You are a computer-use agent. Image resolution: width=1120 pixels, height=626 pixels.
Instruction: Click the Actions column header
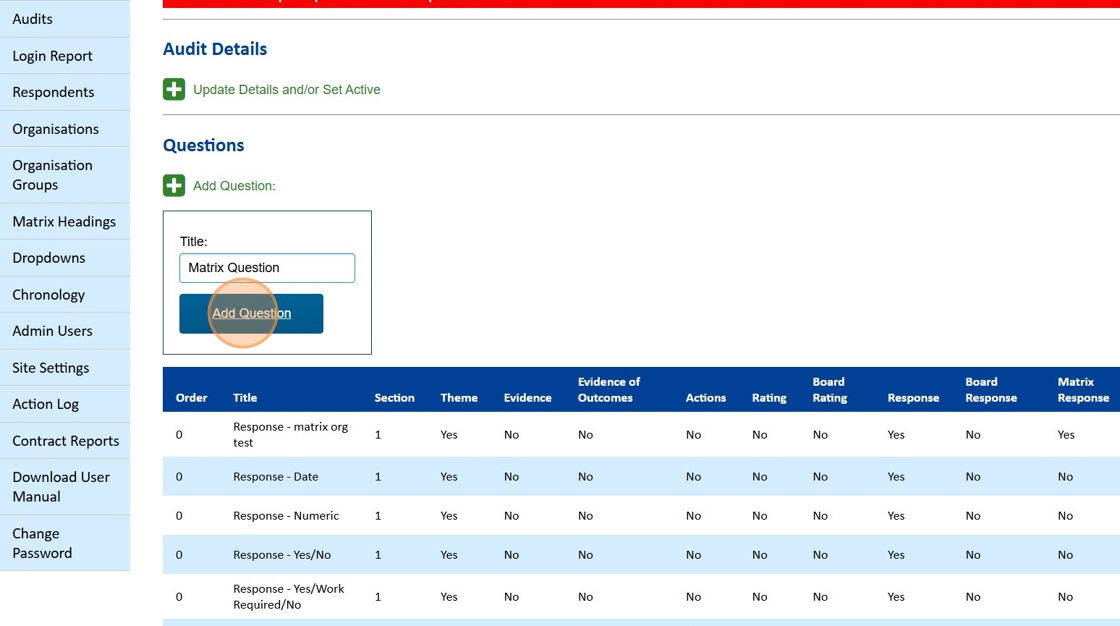(706, 397)
